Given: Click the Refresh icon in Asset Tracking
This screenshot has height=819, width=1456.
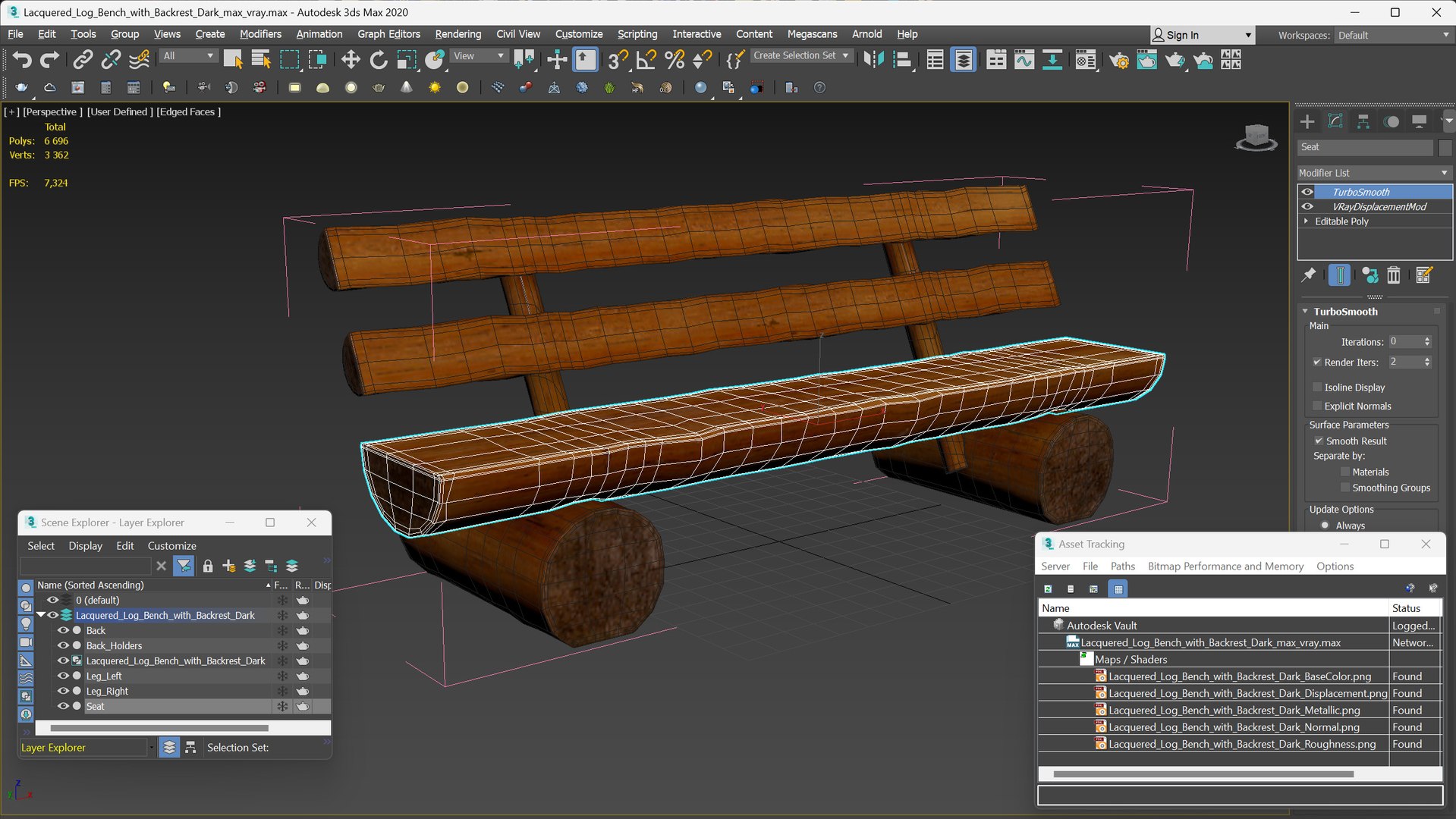Looking at the screenshot, I should coord(1048,588).
